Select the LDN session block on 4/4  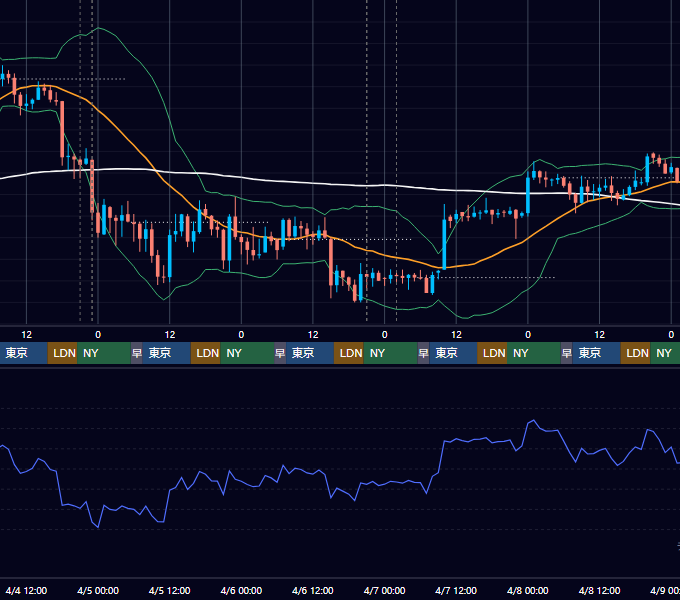tap(62, 353)
